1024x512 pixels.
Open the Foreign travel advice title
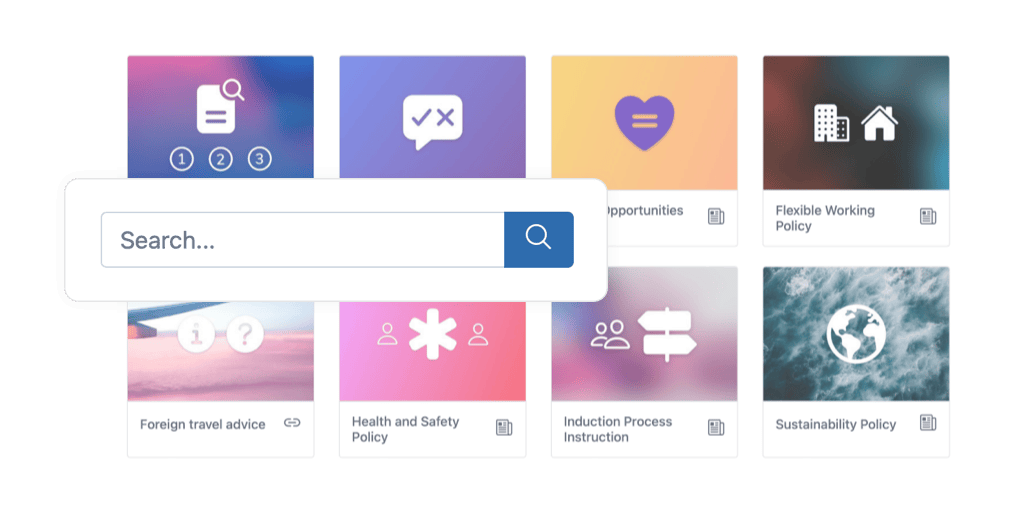(x=202, y=424)
